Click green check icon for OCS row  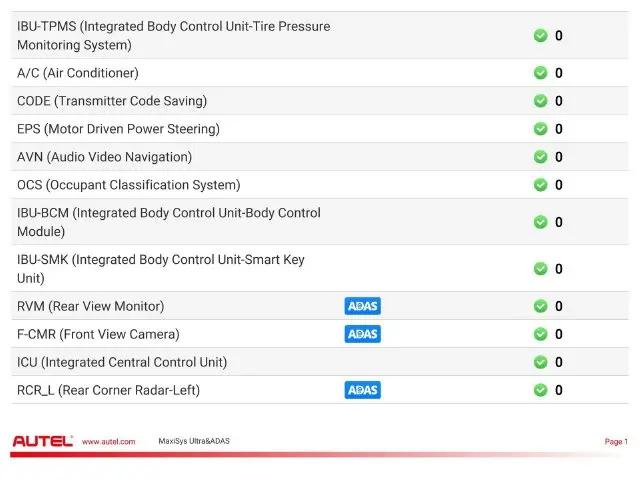tap(540, 184)
